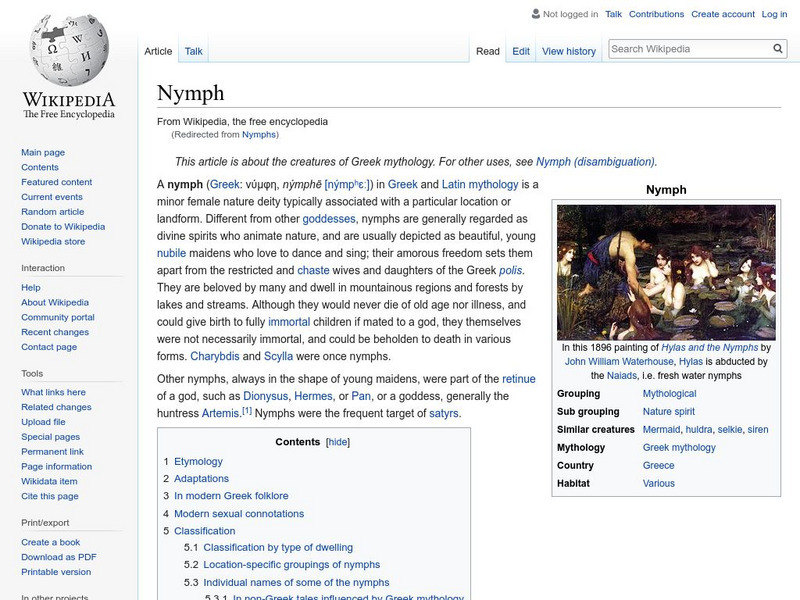This screenshot has width=800, height=600.
Task: Click the Wikipedia globe logo
Action: (69, 50)
